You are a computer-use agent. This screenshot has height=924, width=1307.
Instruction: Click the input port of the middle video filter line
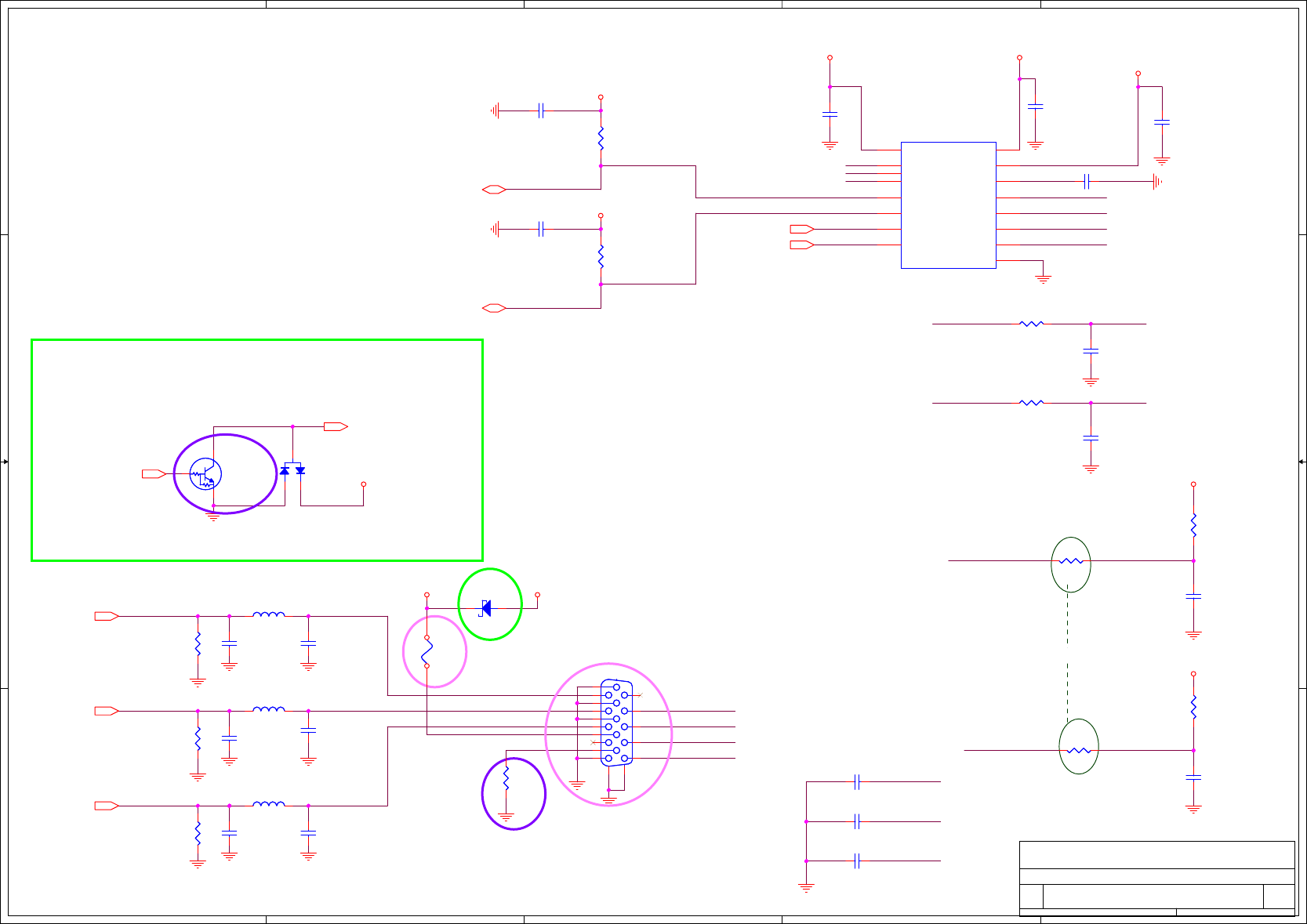pos(107,711)
